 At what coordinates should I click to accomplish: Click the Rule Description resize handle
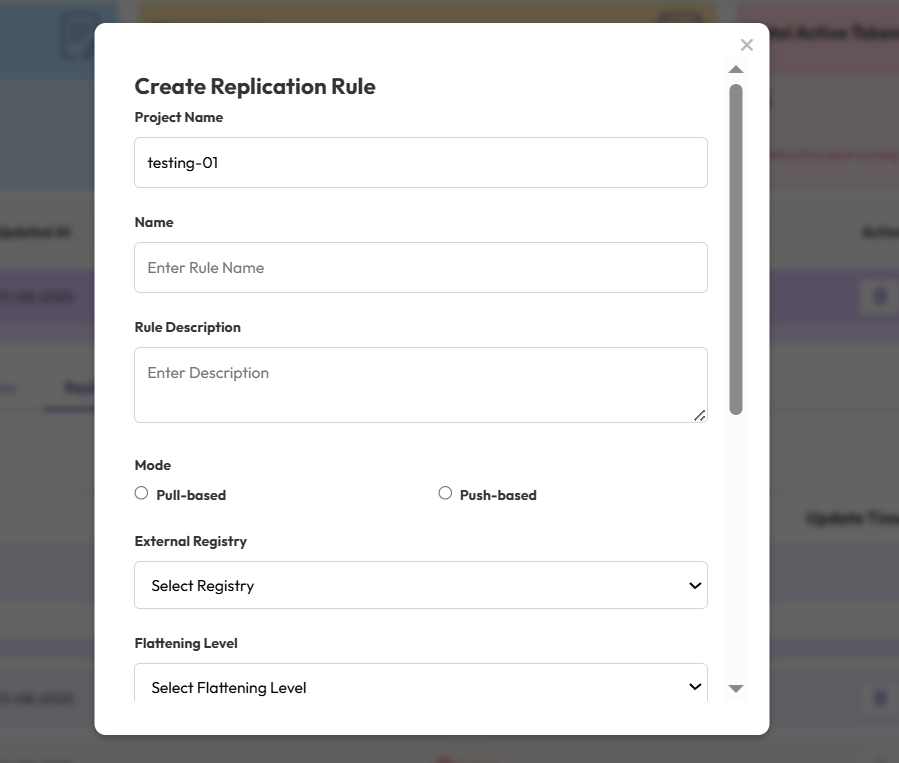tap(700, 415)
